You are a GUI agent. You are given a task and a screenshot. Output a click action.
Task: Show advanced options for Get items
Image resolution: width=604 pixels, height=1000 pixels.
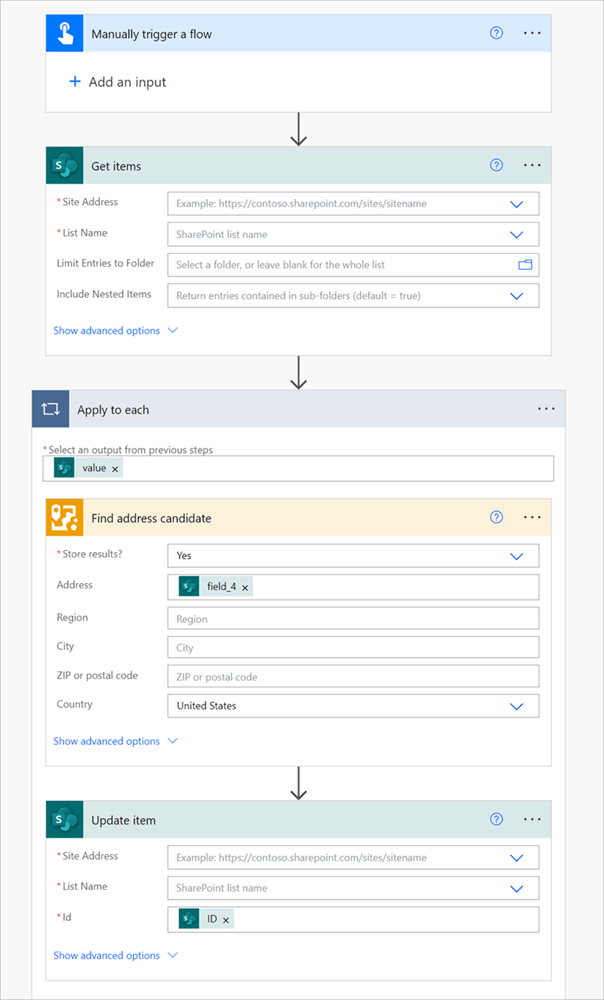(110, 330)
